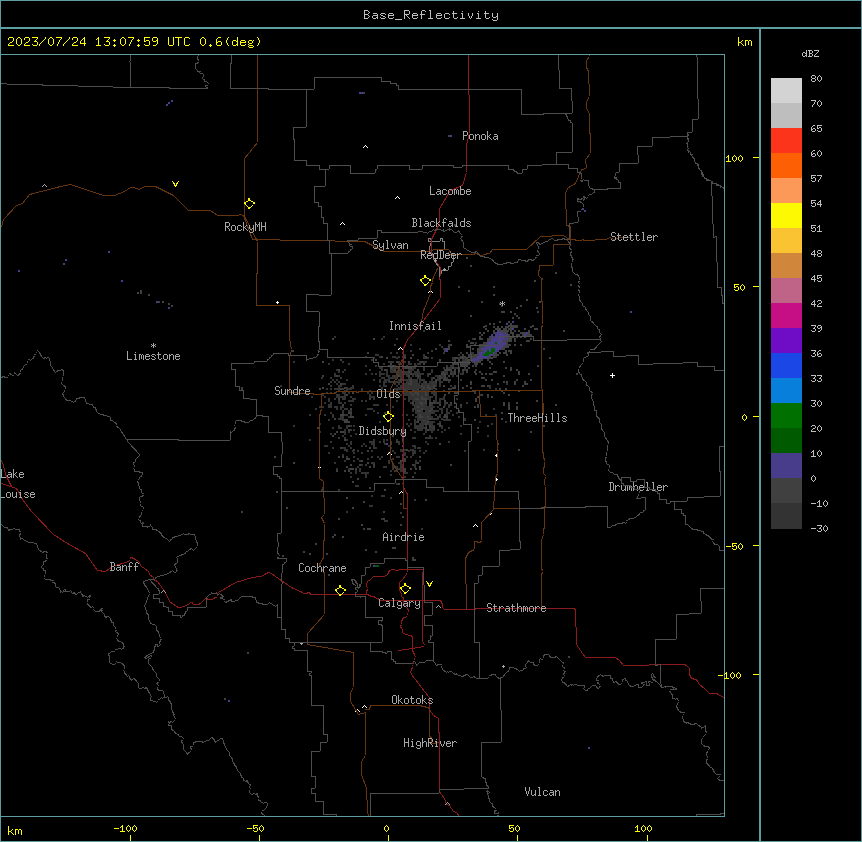Click the Base_Reflectivity title
The height and width of the screenshot is (842, 862).
431,15
